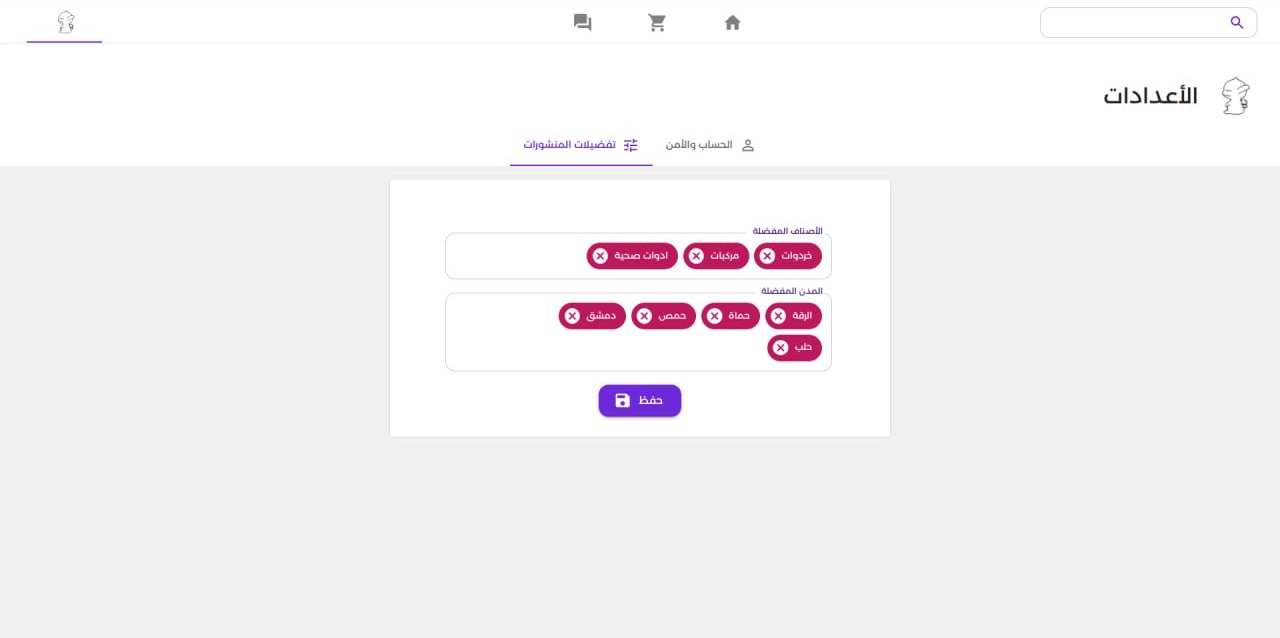Viewport: 1280px width, 638px height.
Task: Open the shopping cart icon
Action: 657,22
